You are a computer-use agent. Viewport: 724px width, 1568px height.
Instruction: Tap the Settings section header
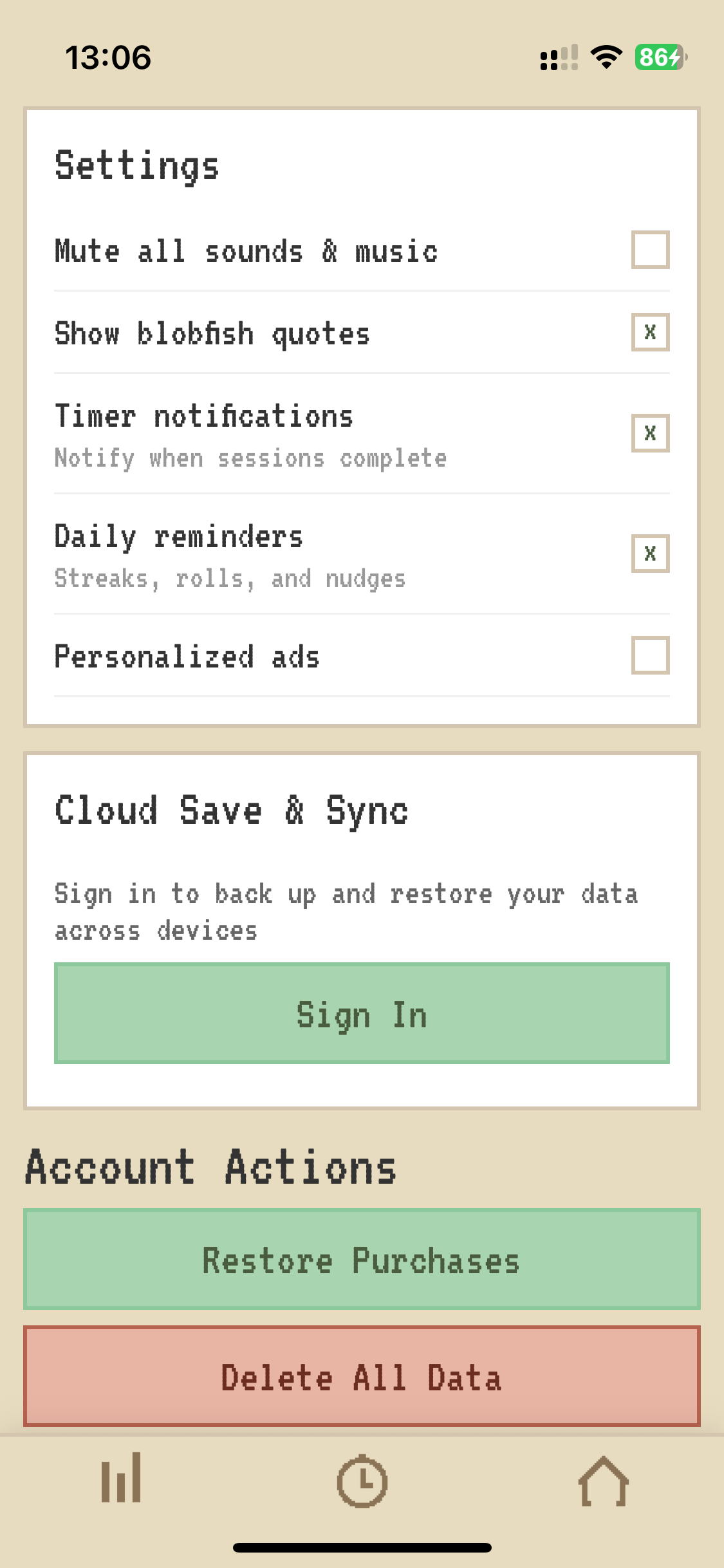point(136,166)
